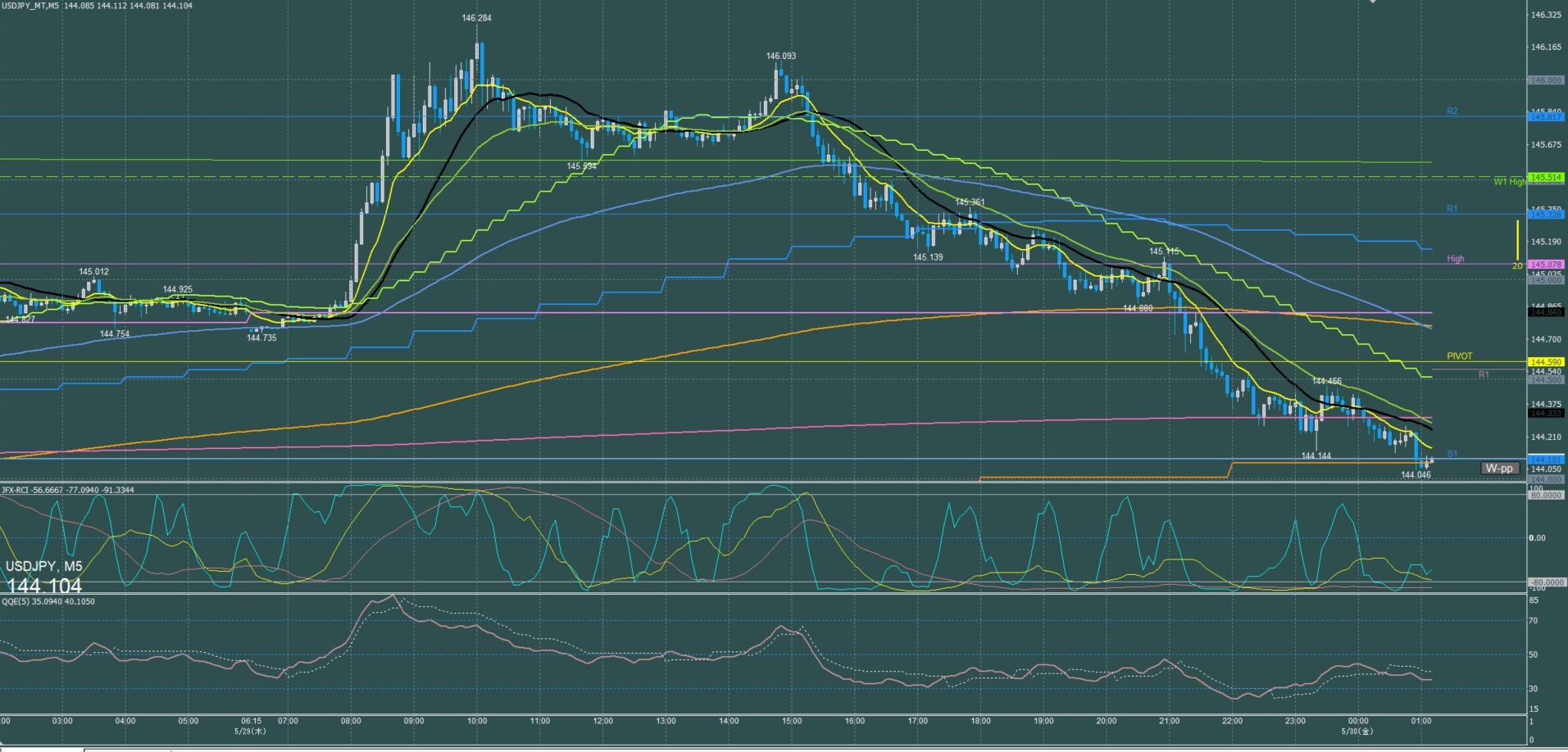This screenshot has width=1568, height=752.
Task: Click the active chart tab at bottom-left
Action: click(x=41, y=749)
